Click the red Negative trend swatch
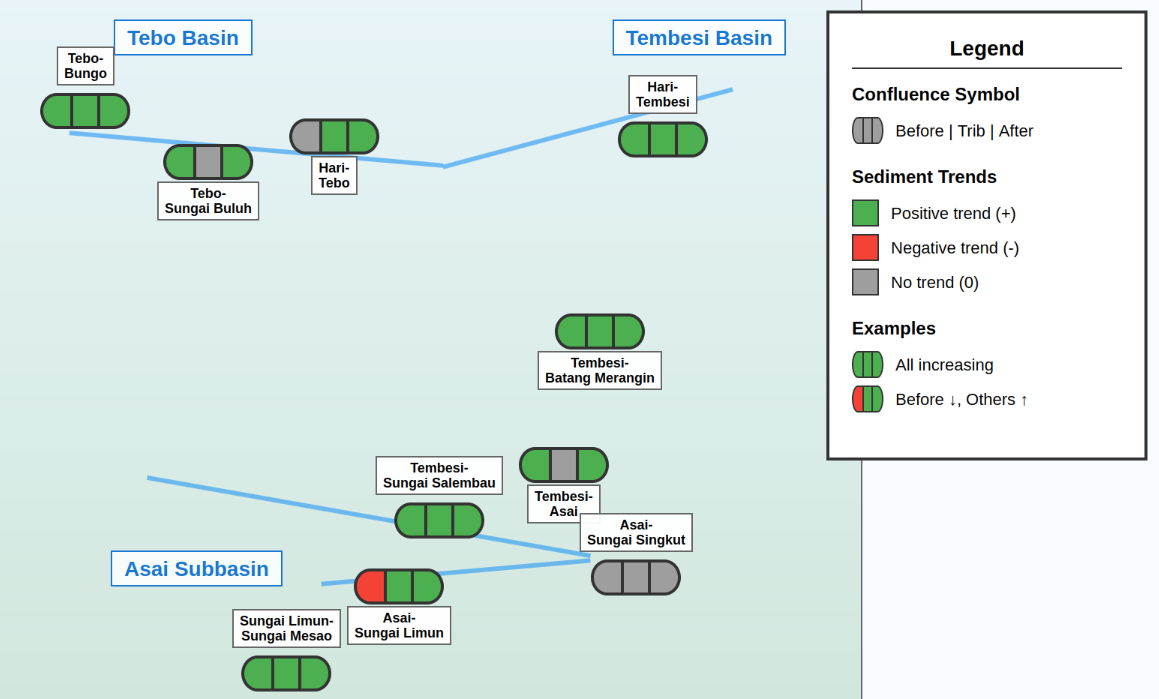 (x=865, y=248)
